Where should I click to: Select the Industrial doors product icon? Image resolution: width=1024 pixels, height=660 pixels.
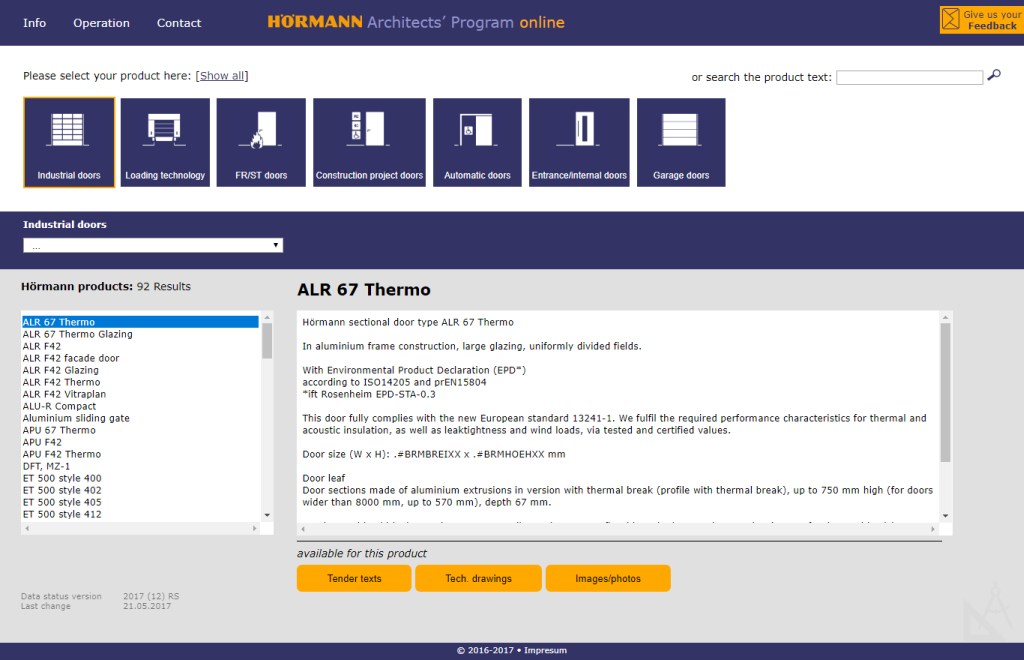pyautogui.click(x=69, y=142)
